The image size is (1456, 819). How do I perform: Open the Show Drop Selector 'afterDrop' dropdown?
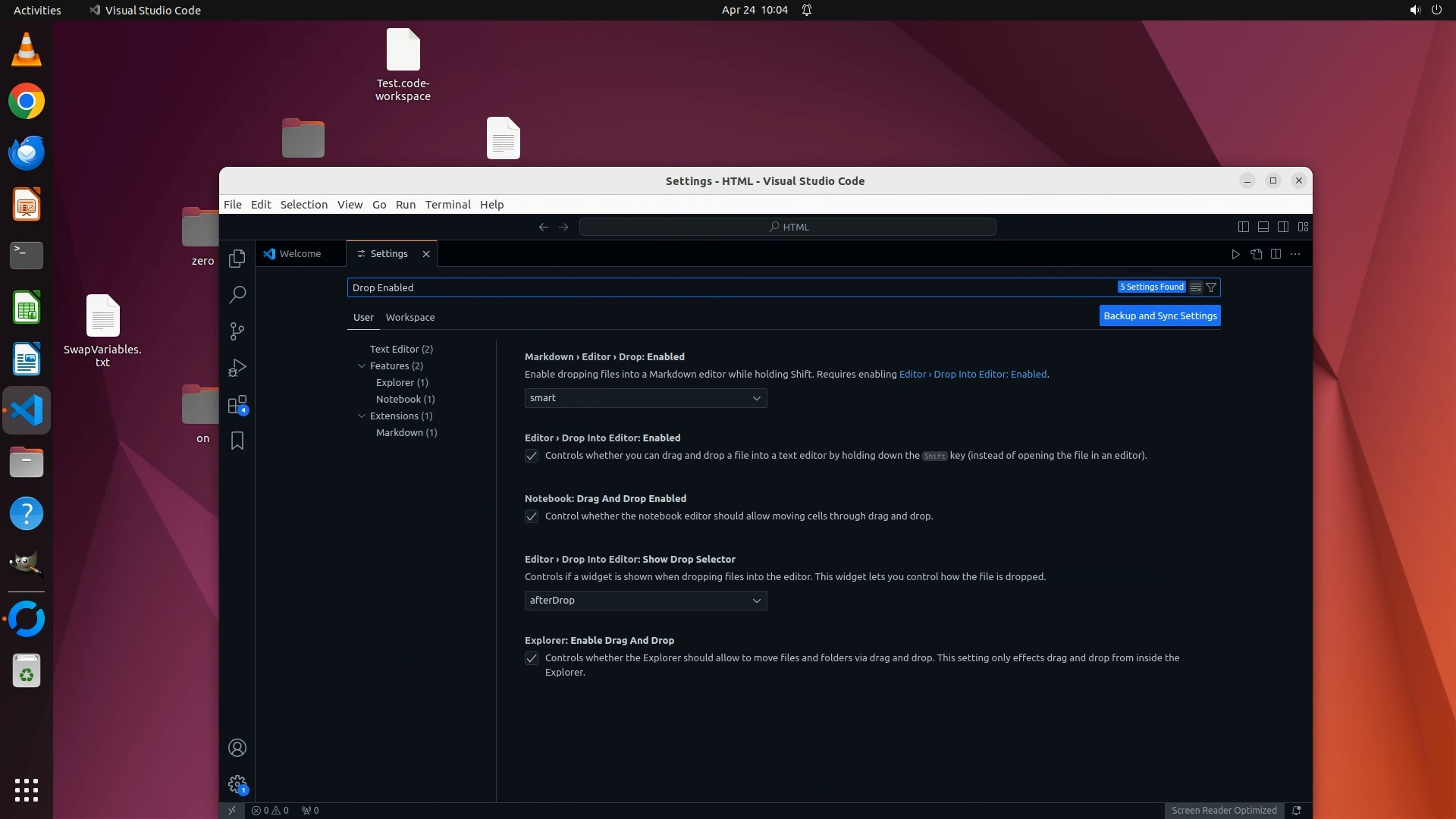pyautogui.click(x=645, y=601)
